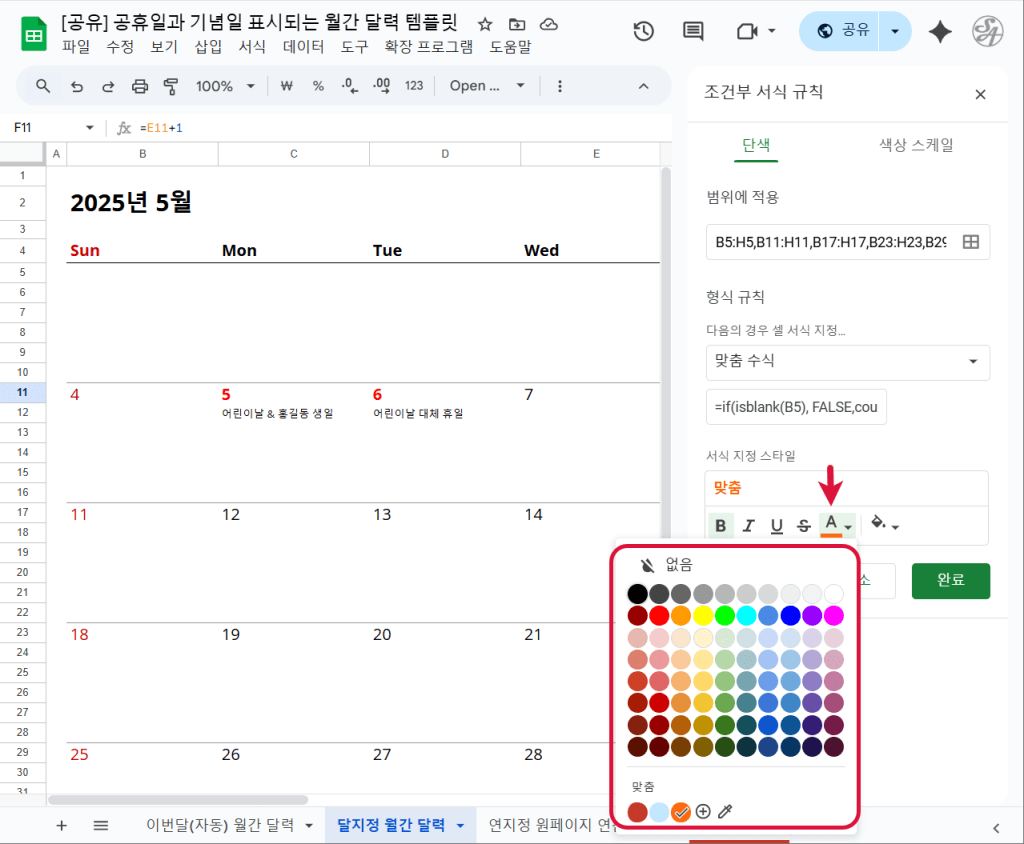Click the green 완료 button

(950, 580)
